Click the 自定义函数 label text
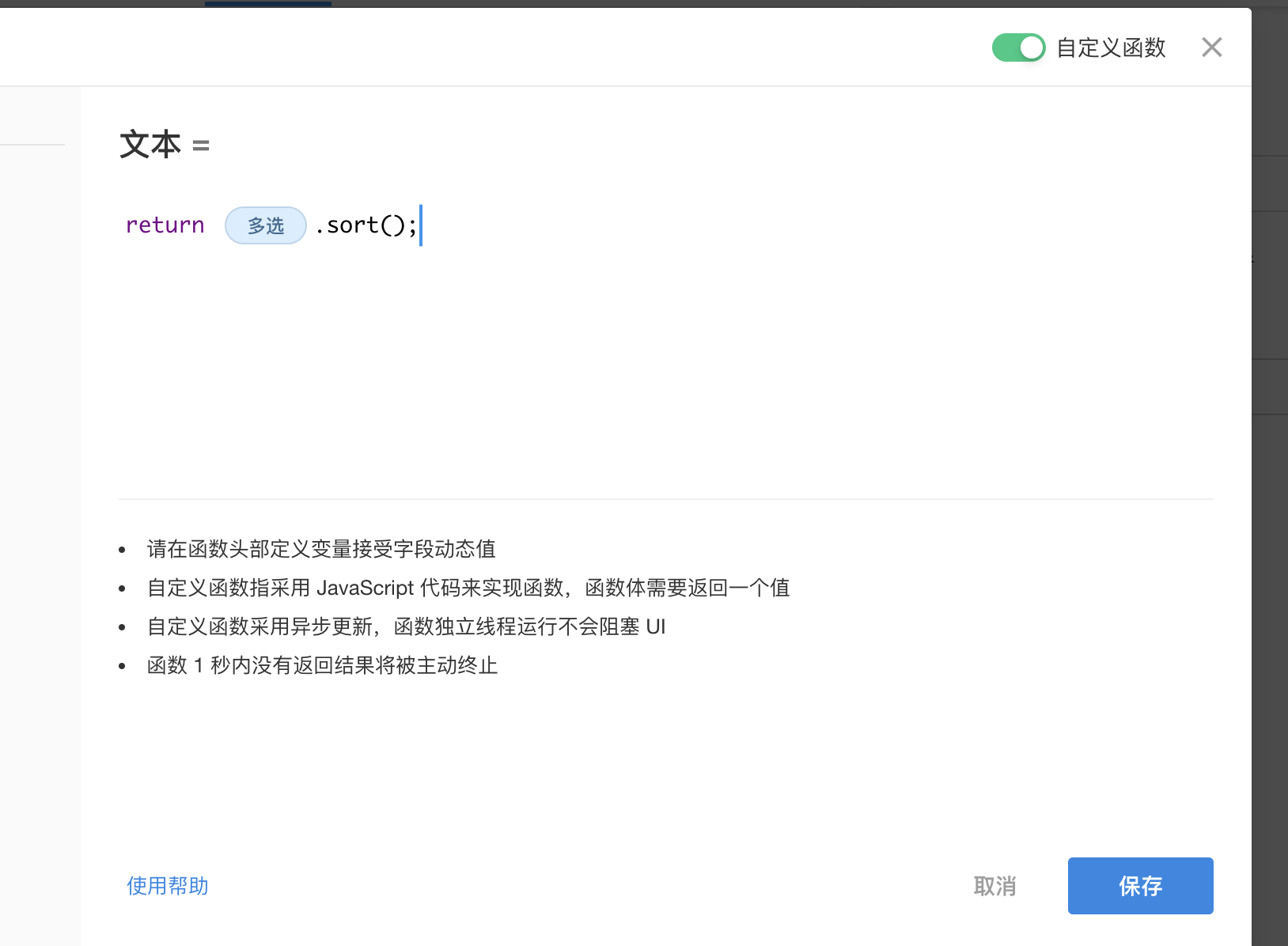The width and height of the screenshot is (1288, 946). pyautogui.click(x=1111, y=47)
